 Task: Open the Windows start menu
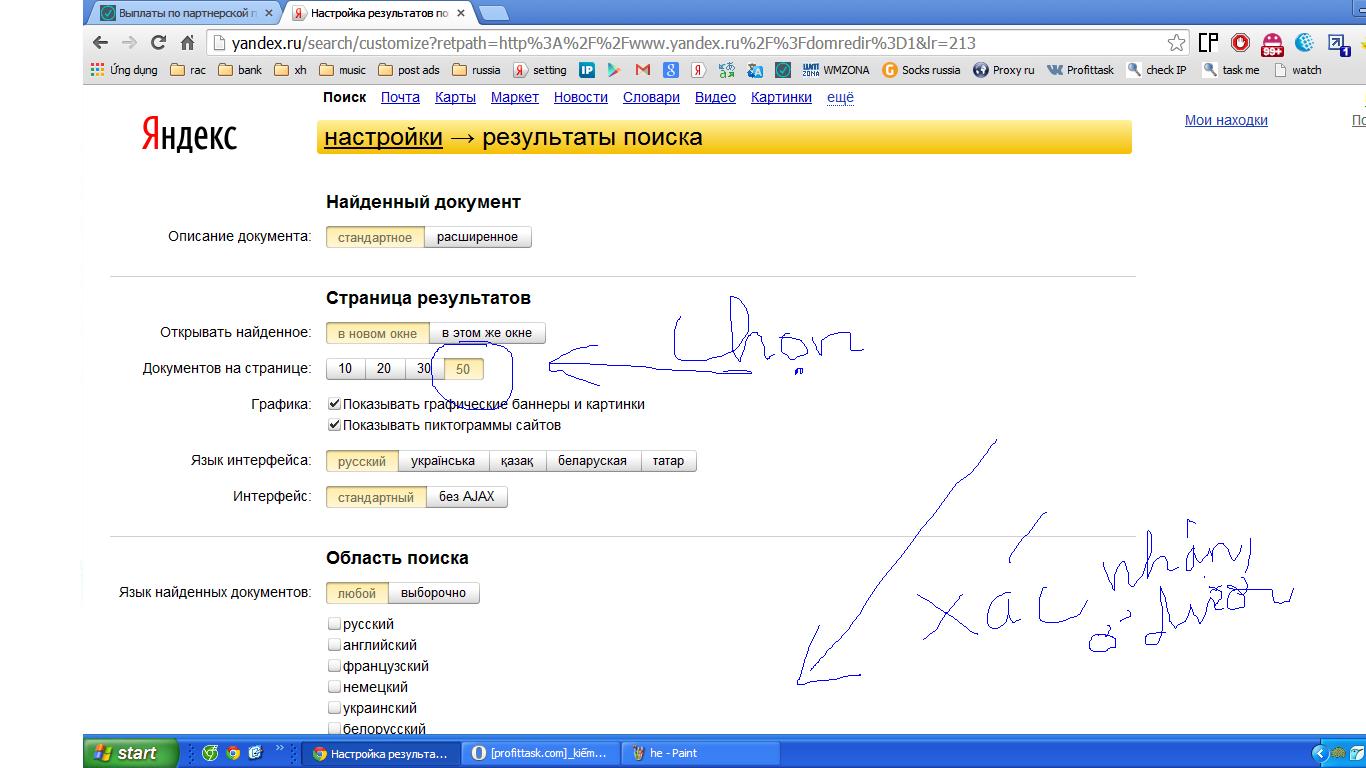(130, 753)
